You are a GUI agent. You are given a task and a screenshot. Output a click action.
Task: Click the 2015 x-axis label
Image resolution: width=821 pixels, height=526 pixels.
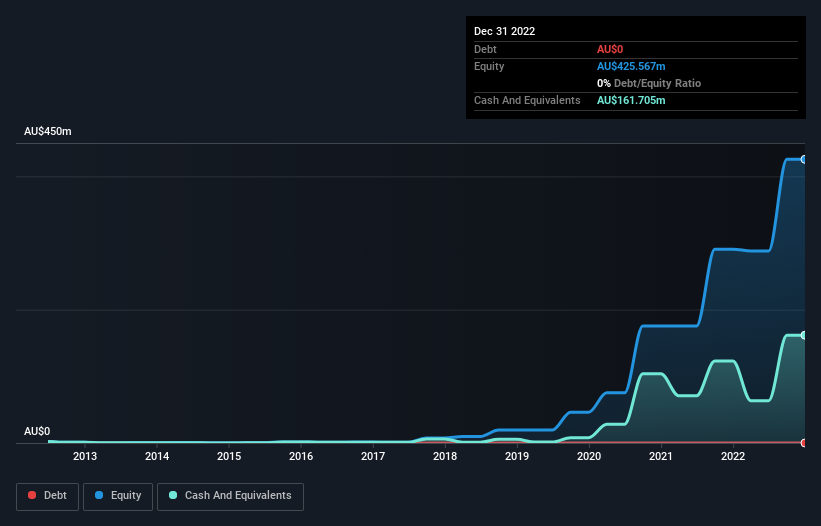click(229, 456)
